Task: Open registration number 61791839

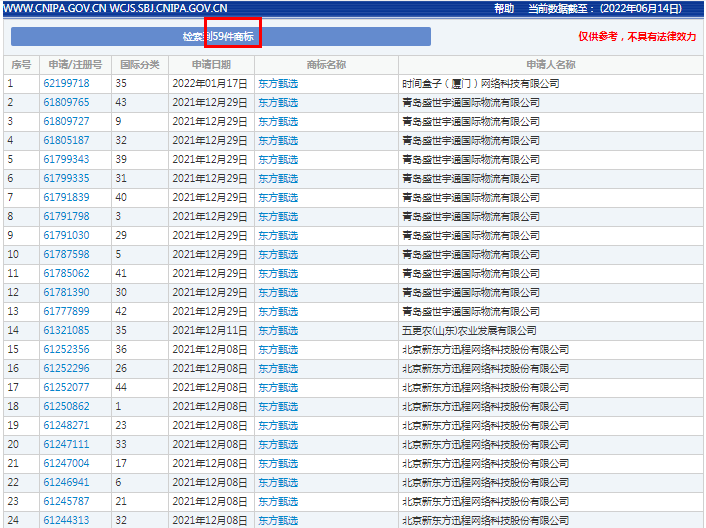Action: pyautogui.click(x=66, y=197)
